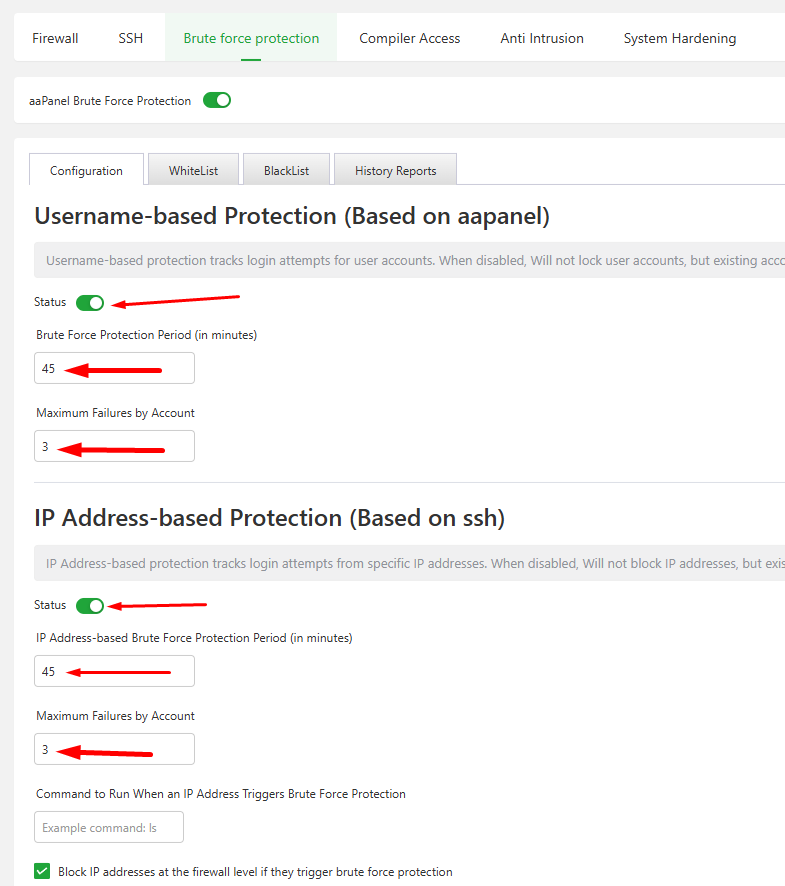Image resolution: width=785 pixels, height=886 pixels.
Task: Open the Firewall tab
Action: tap(55, 38)
